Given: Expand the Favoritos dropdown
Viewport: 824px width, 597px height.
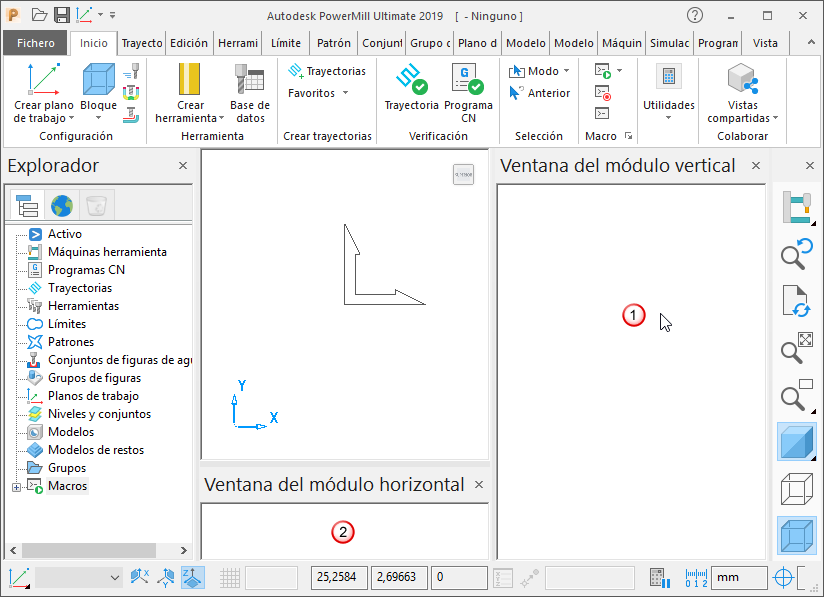Looking at the screenshot, I should pyautogui.click(x=318, y=93).
